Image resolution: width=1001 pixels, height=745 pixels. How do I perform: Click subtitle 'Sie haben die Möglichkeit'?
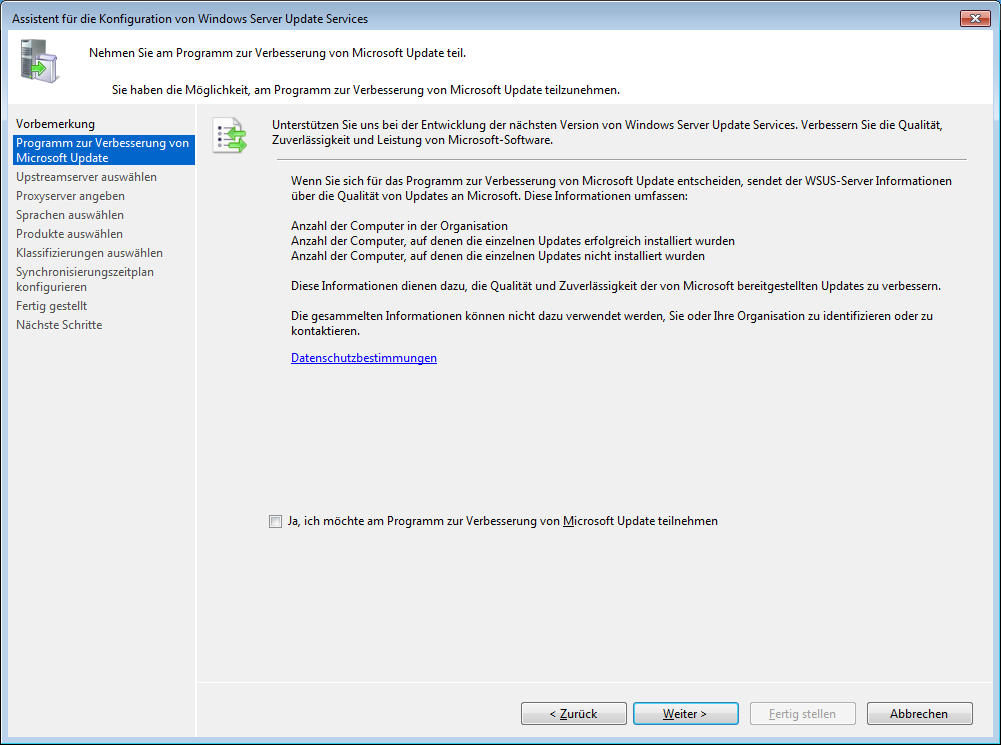366,90
